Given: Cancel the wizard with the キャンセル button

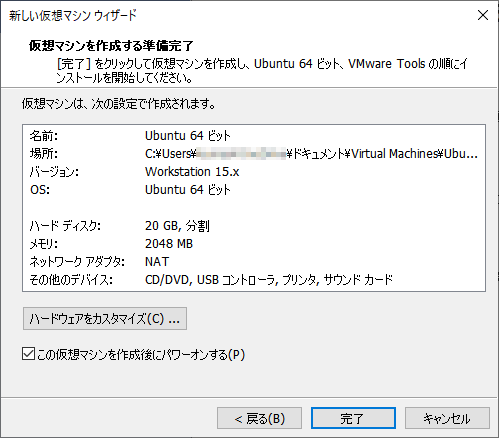Looking at the screenshot, I should point(447,418).
